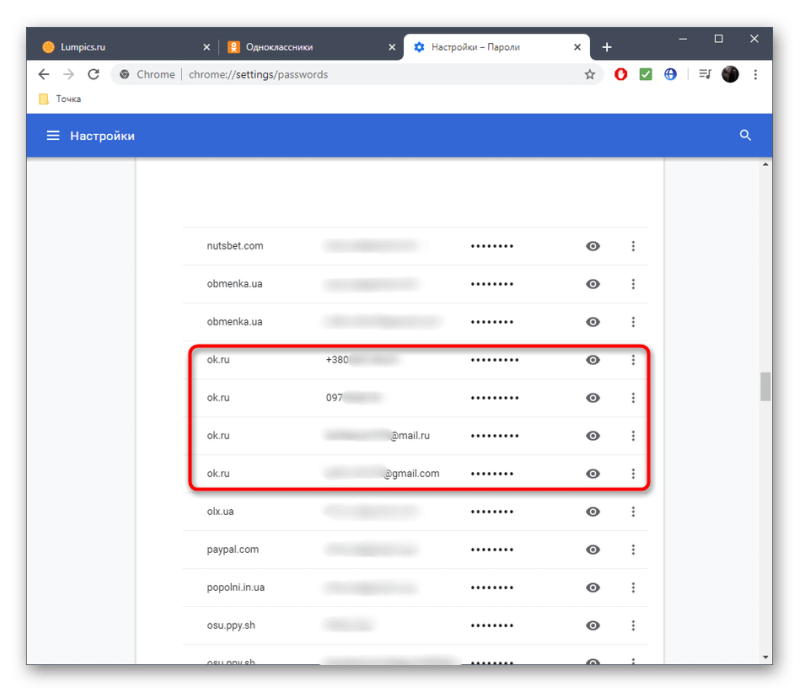Open Chrome's three-dot main menu

point(756,75)
